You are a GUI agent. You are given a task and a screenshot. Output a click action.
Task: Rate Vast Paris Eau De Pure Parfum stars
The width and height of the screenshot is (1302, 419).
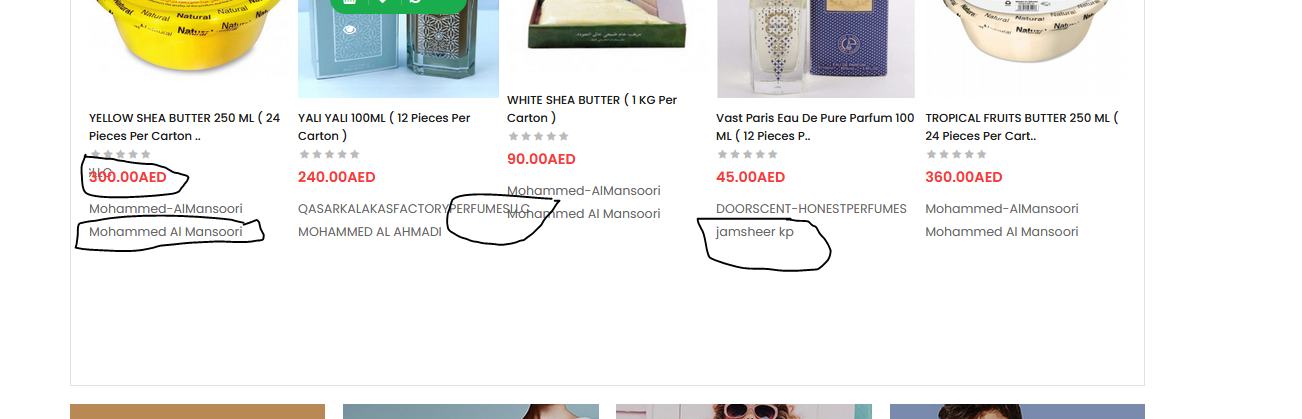point(747,154)
